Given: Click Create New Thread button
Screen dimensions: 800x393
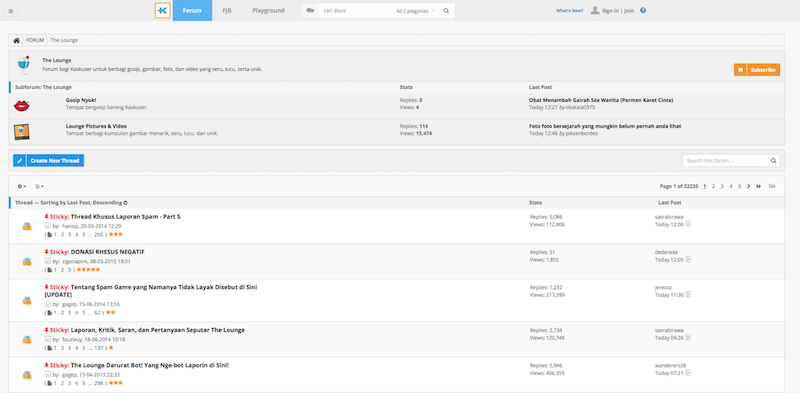Looking at the screenshot, I should pos(55,160).
